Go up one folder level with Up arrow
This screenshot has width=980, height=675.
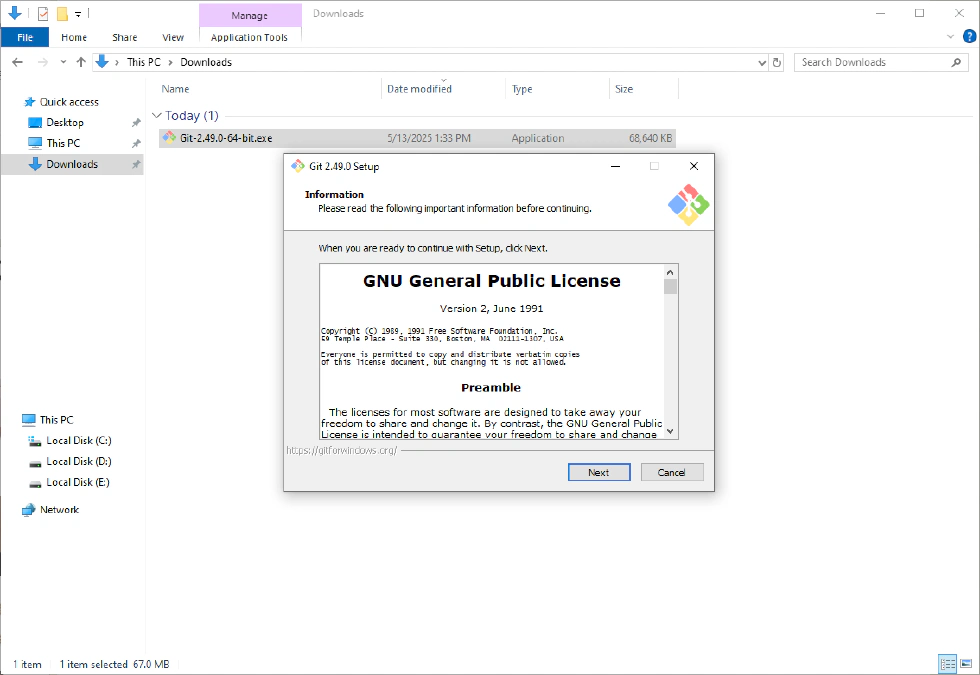pos(81,62)
